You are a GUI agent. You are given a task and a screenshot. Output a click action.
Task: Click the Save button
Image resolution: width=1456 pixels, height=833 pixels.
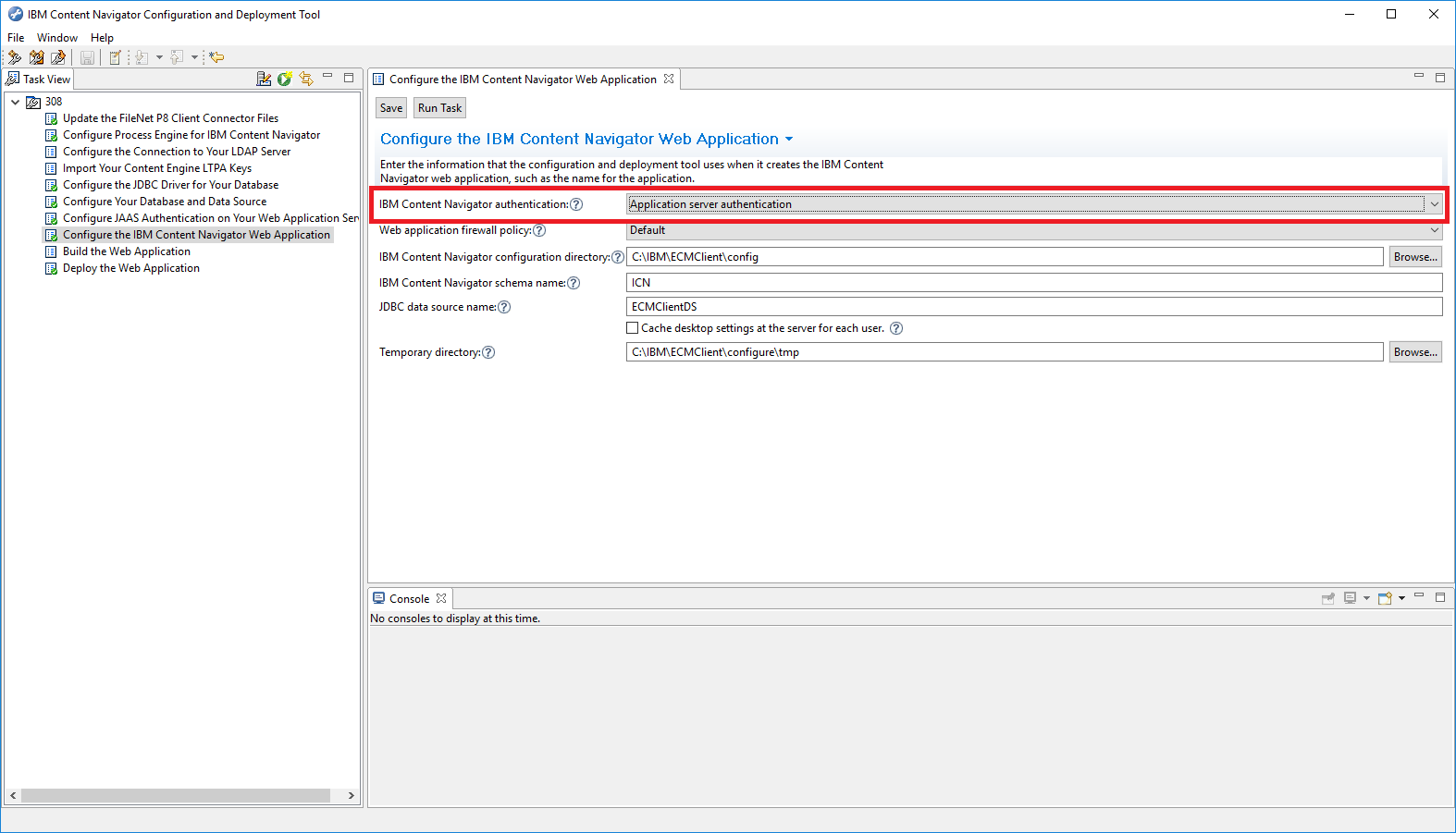(x=391, y=108)
